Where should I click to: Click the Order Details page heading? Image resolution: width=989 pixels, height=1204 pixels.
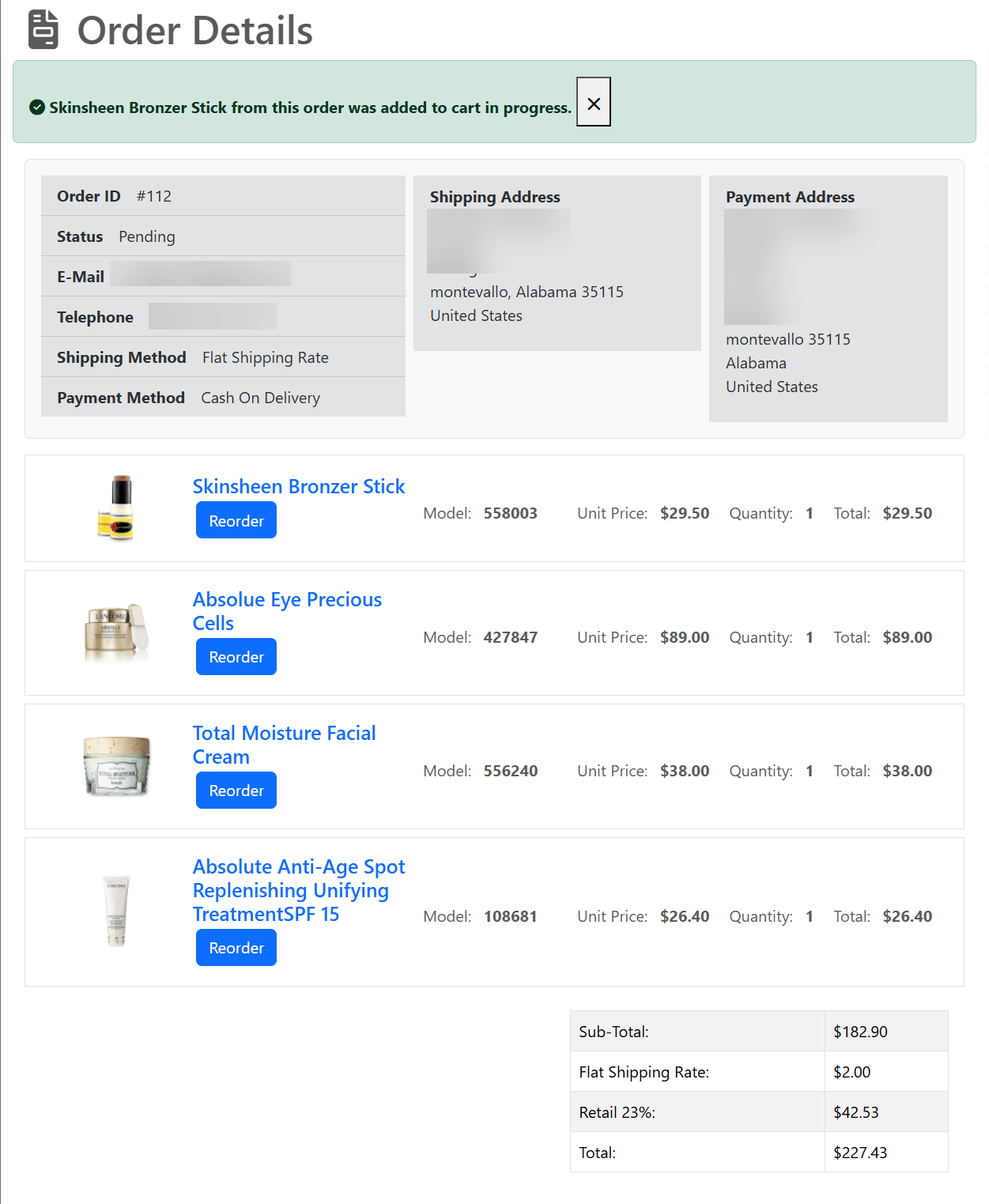coord(194,31)
